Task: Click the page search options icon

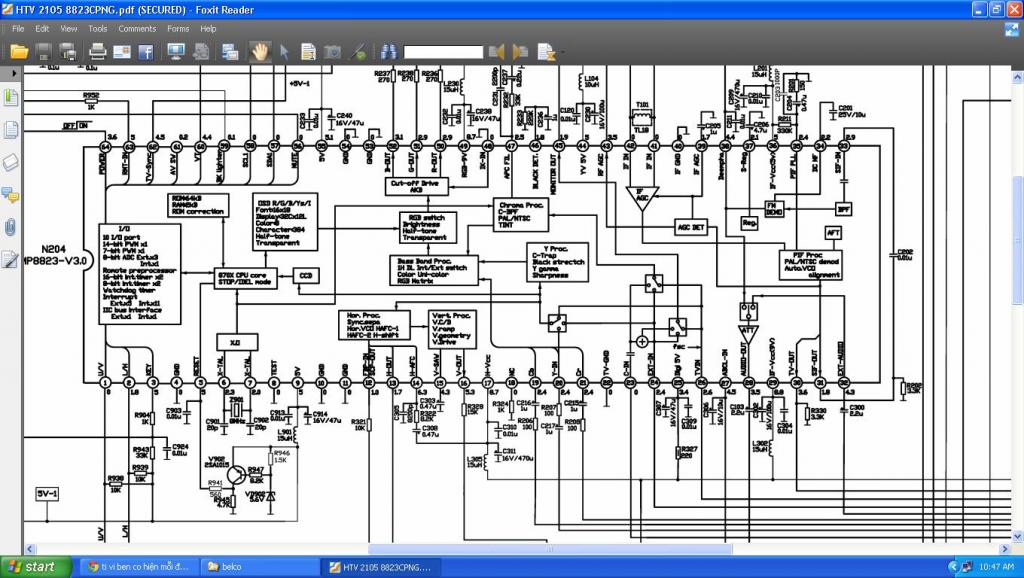Action: coord(545,52)
